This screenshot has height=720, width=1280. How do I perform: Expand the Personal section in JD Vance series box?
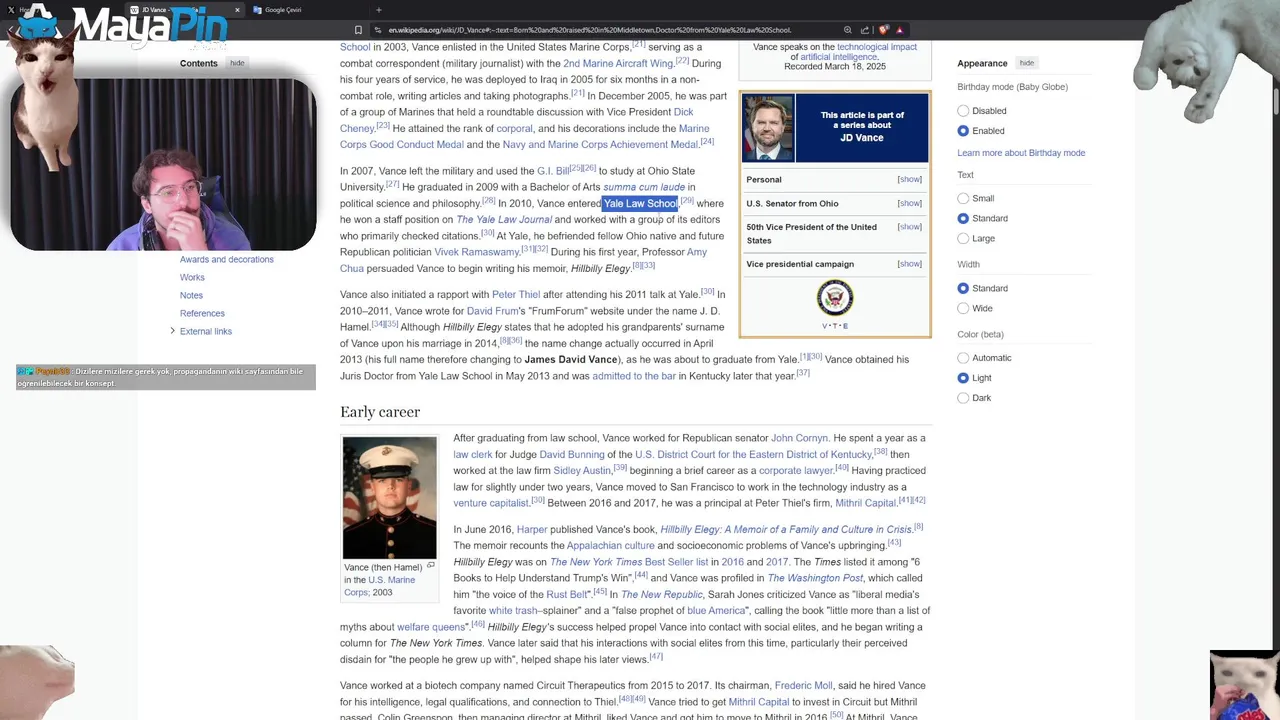909,180
